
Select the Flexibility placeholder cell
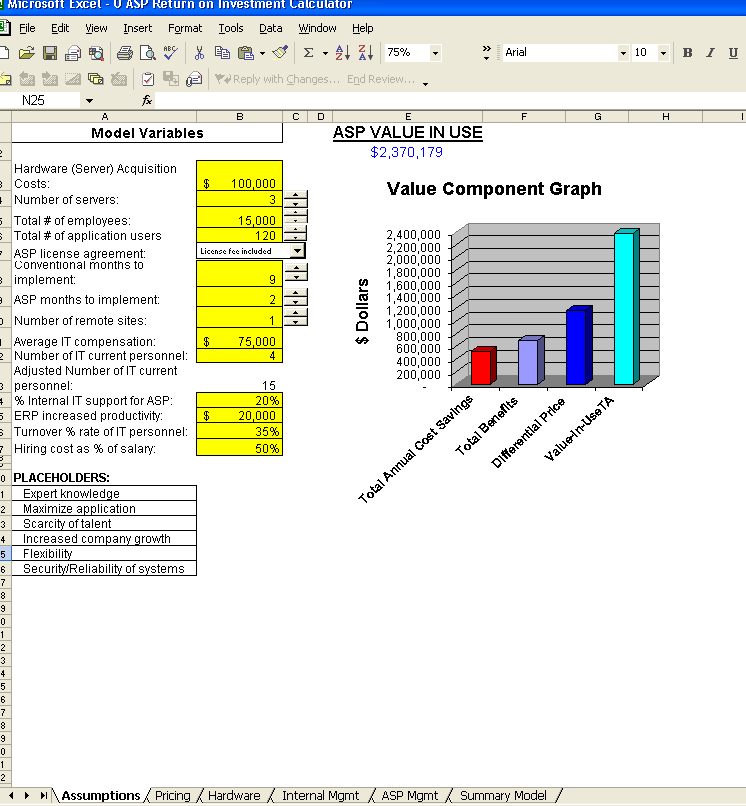click(104, 553)
